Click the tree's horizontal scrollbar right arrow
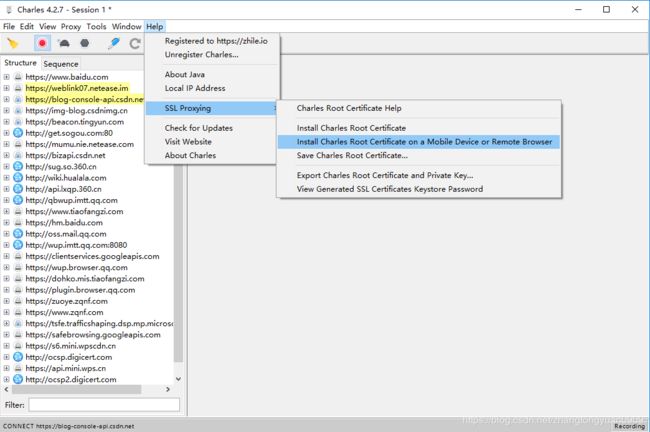Viewport: 650px width, 432px height. pyautogui.click(x=168, y=389)
